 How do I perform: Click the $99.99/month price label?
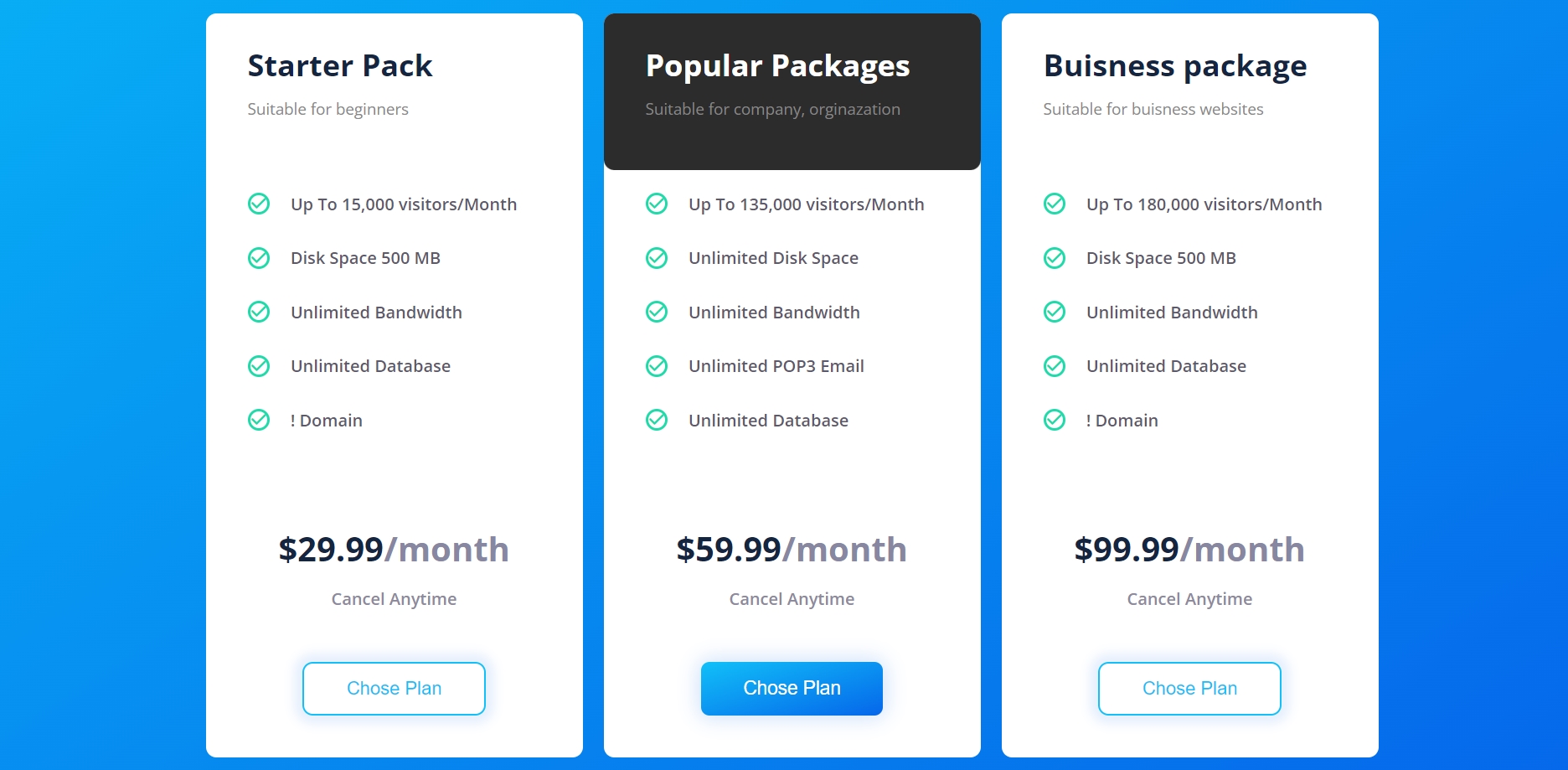coord(1189,550)
